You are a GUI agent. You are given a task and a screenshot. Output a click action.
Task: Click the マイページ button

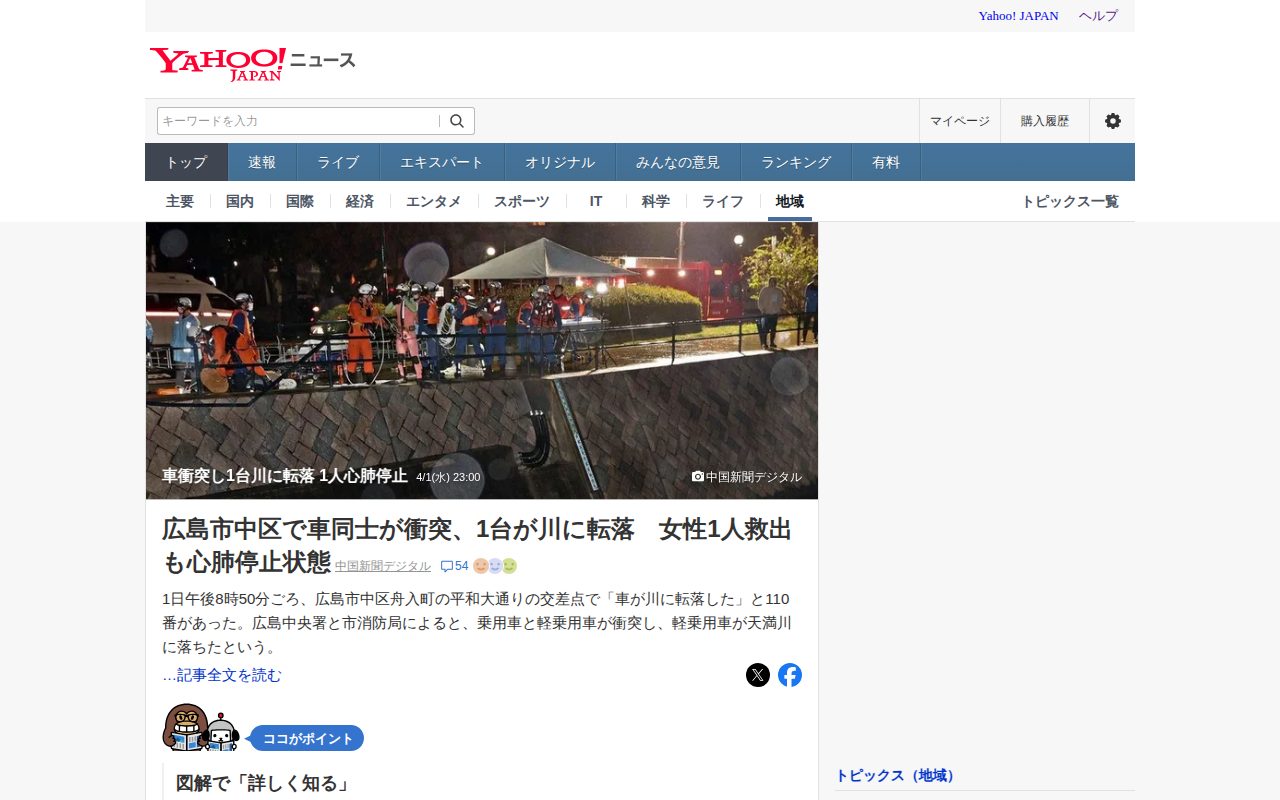coord(960,121)
